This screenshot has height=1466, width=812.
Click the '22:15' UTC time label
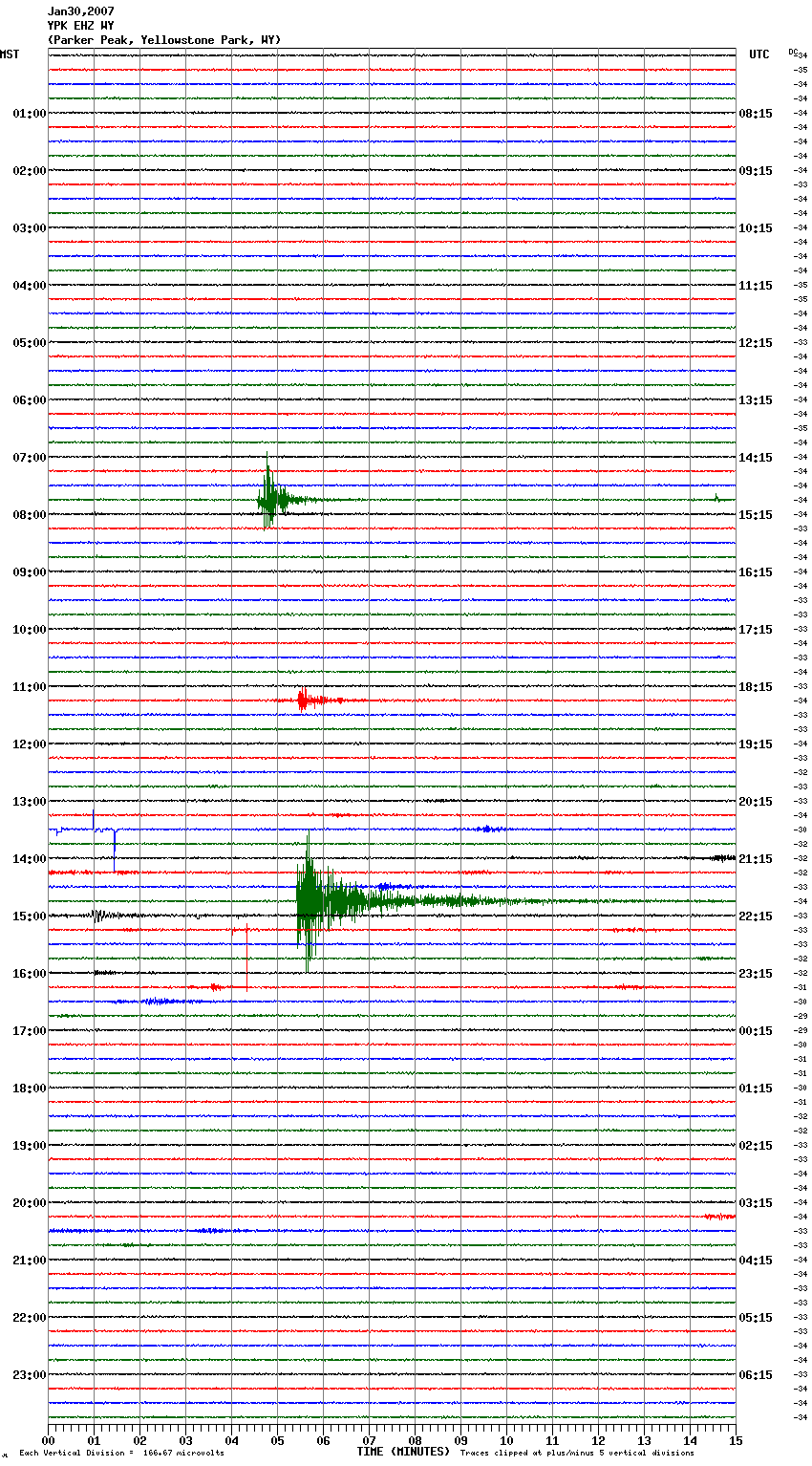(x=756, y=916)
